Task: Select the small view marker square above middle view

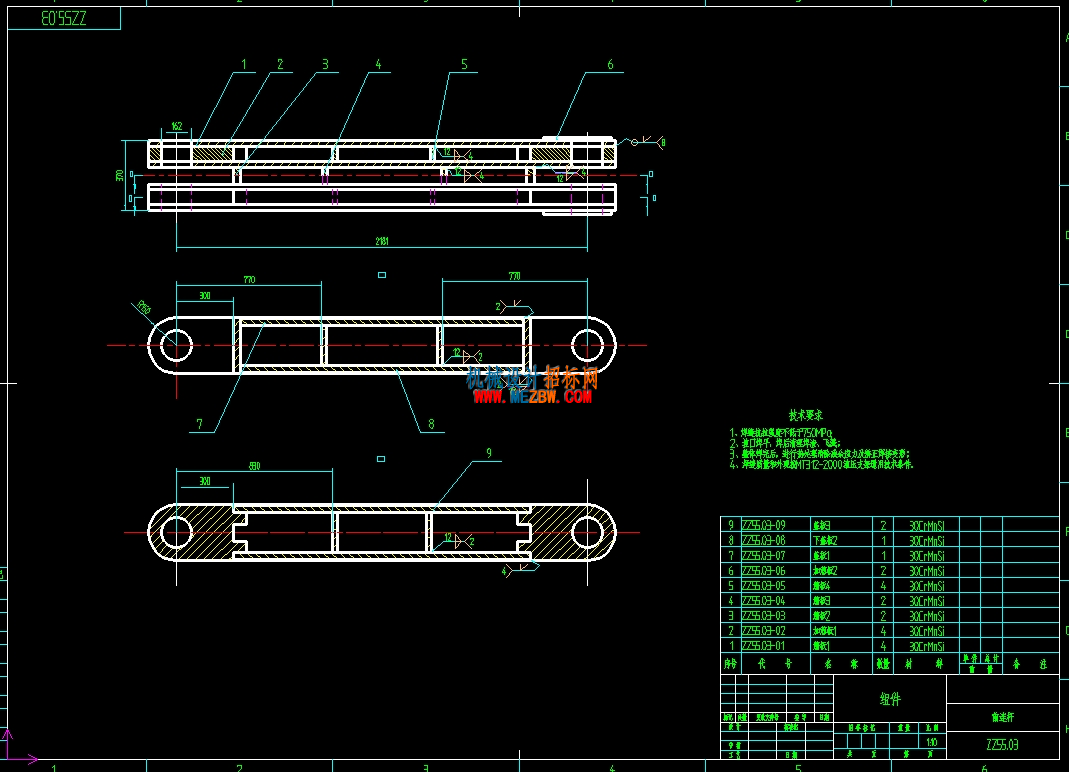Action: (x=382, y=275)
